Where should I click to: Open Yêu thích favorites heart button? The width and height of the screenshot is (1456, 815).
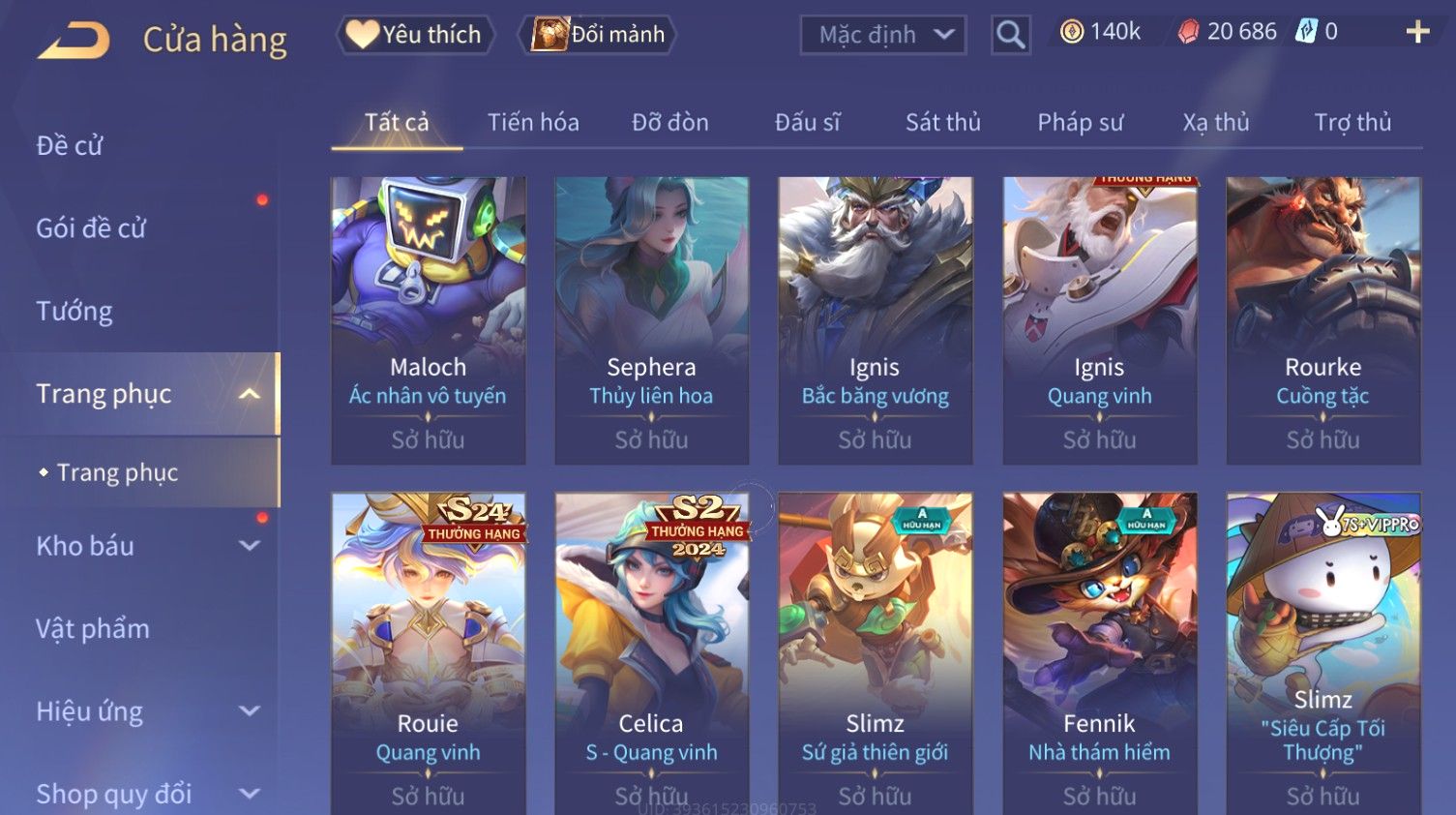coord(415,35)
